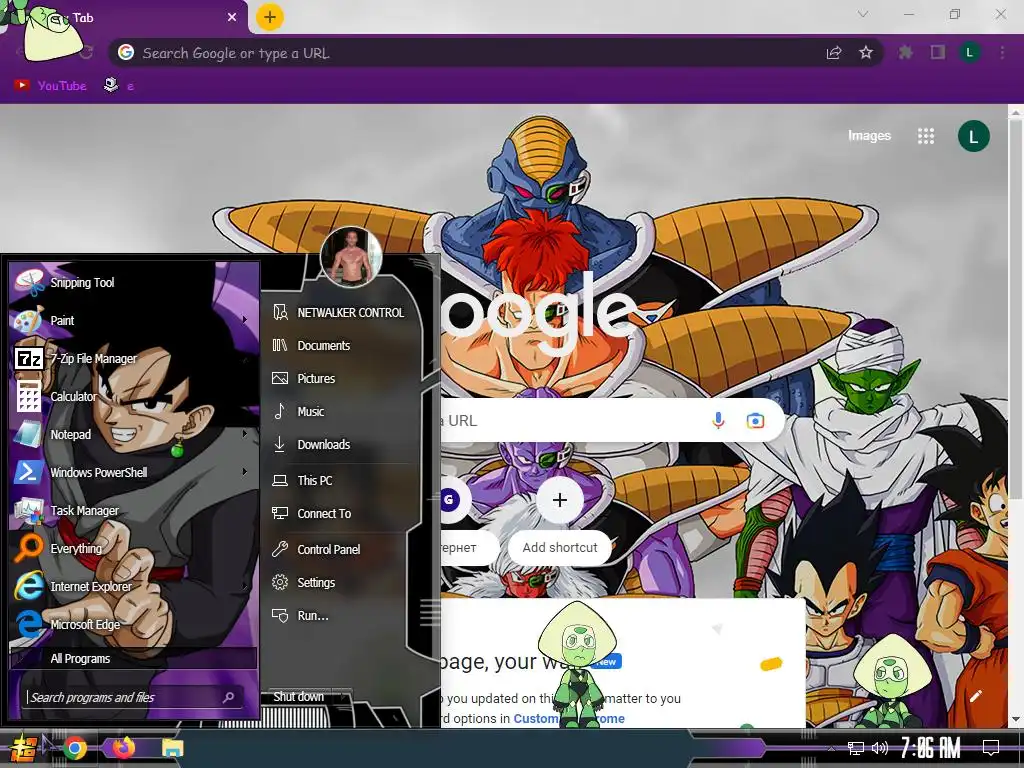Screen dimensions: 1024x768
Task: Open Customize Chrome link
Action: tap(569, 718)
